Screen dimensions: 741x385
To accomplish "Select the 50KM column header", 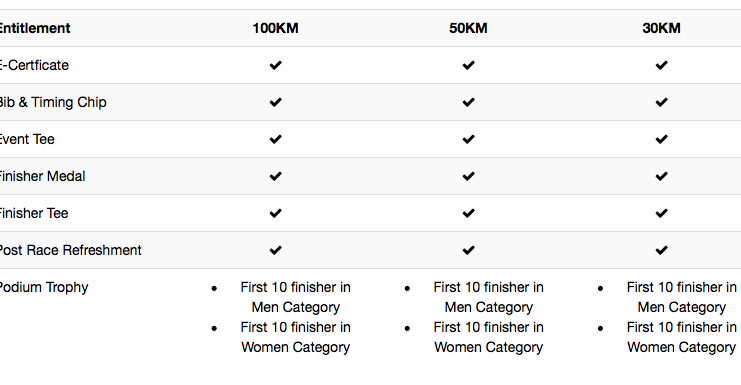I will point(468,28).
